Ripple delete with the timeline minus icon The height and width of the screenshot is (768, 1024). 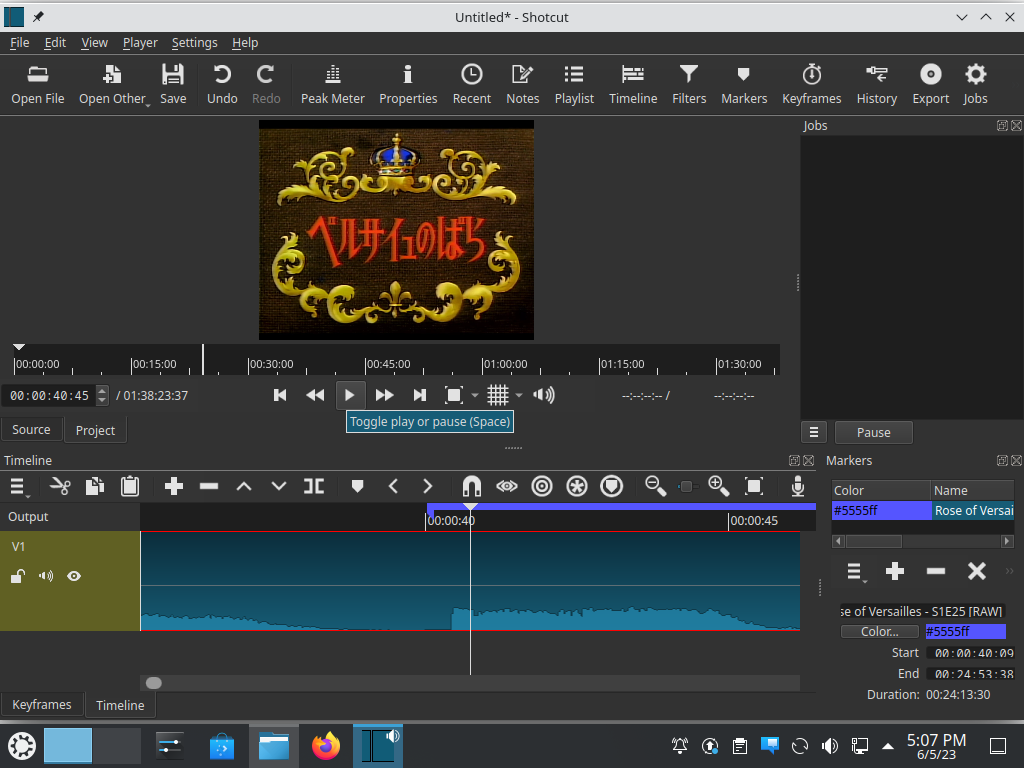point(209,487)
